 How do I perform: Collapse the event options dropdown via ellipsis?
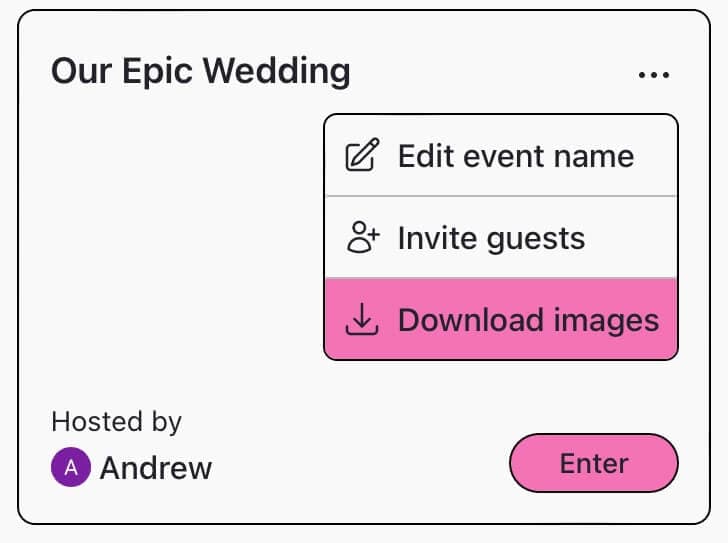pyautogui.click(x=653, y=75)
